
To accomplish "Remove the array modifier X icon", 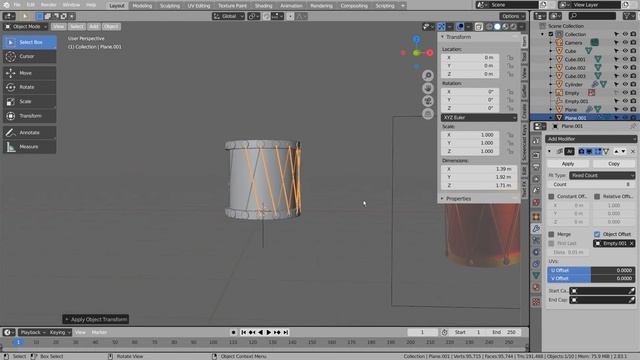I will coord(633,151).
